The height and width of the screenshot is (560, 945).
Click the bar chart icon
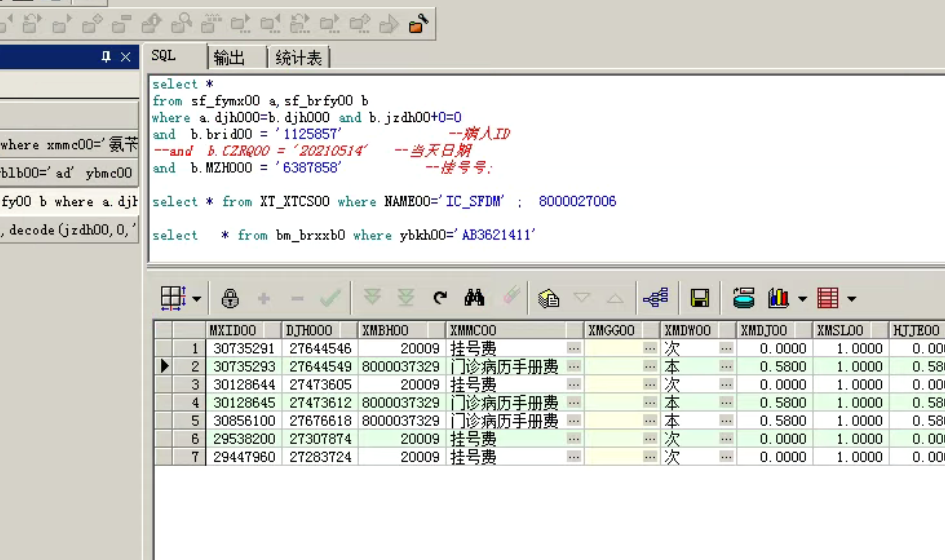pyautogui.click(x=778, y=298)
